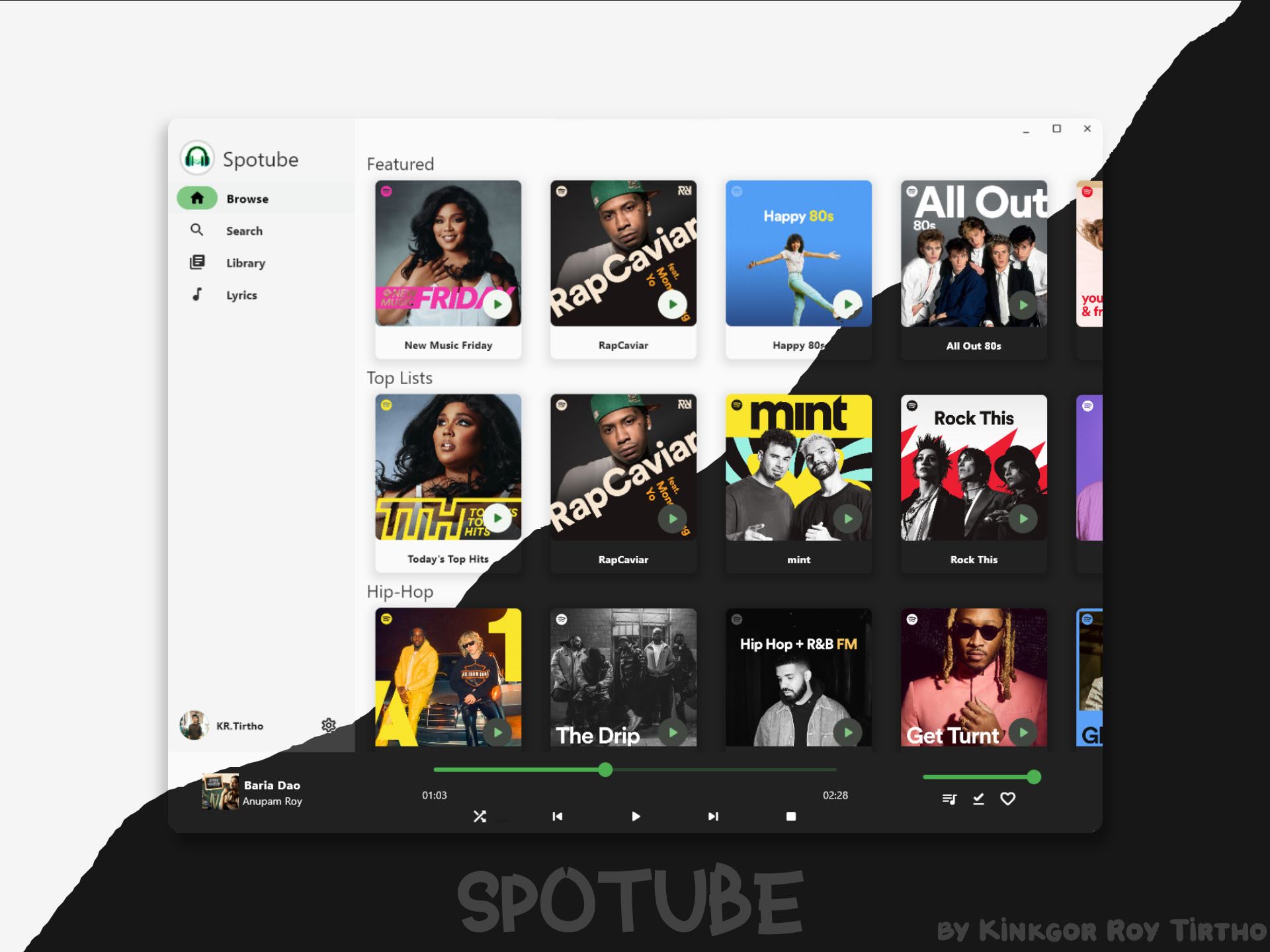Image resolution: width=1270 pixels, height=952 pixels.
Task: Play the Rock This playlist
Action: [x=1023, y=519]
